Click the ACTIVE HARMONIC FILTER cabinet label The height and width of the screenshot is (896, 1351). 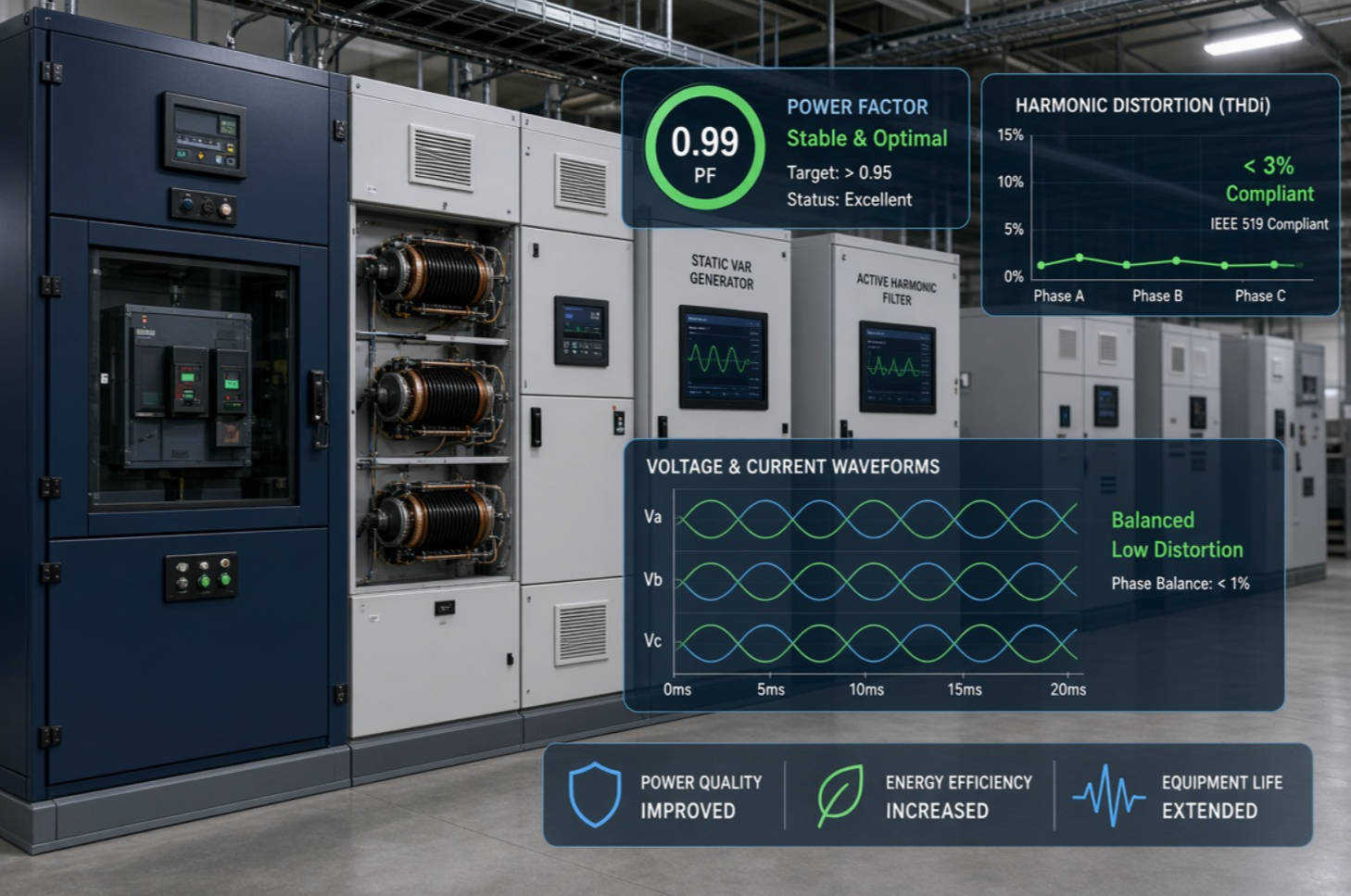[896, 288]
